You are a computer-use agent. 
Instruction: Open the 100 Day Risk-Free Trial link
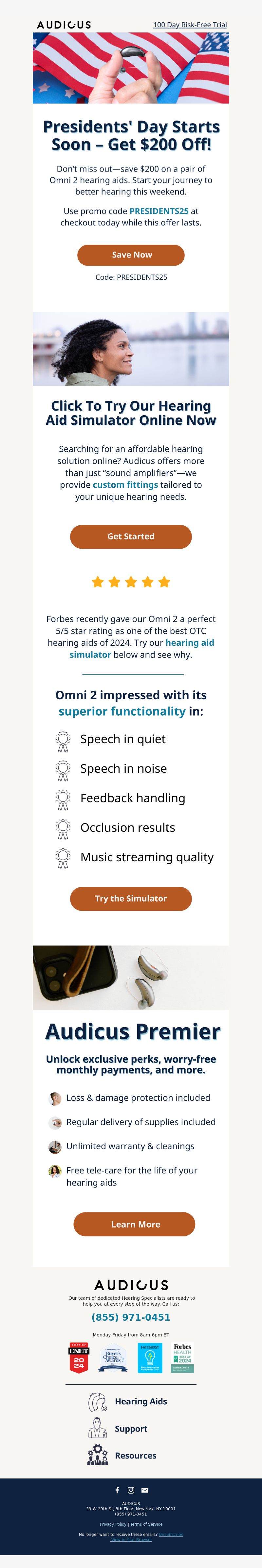coord(190,25)
